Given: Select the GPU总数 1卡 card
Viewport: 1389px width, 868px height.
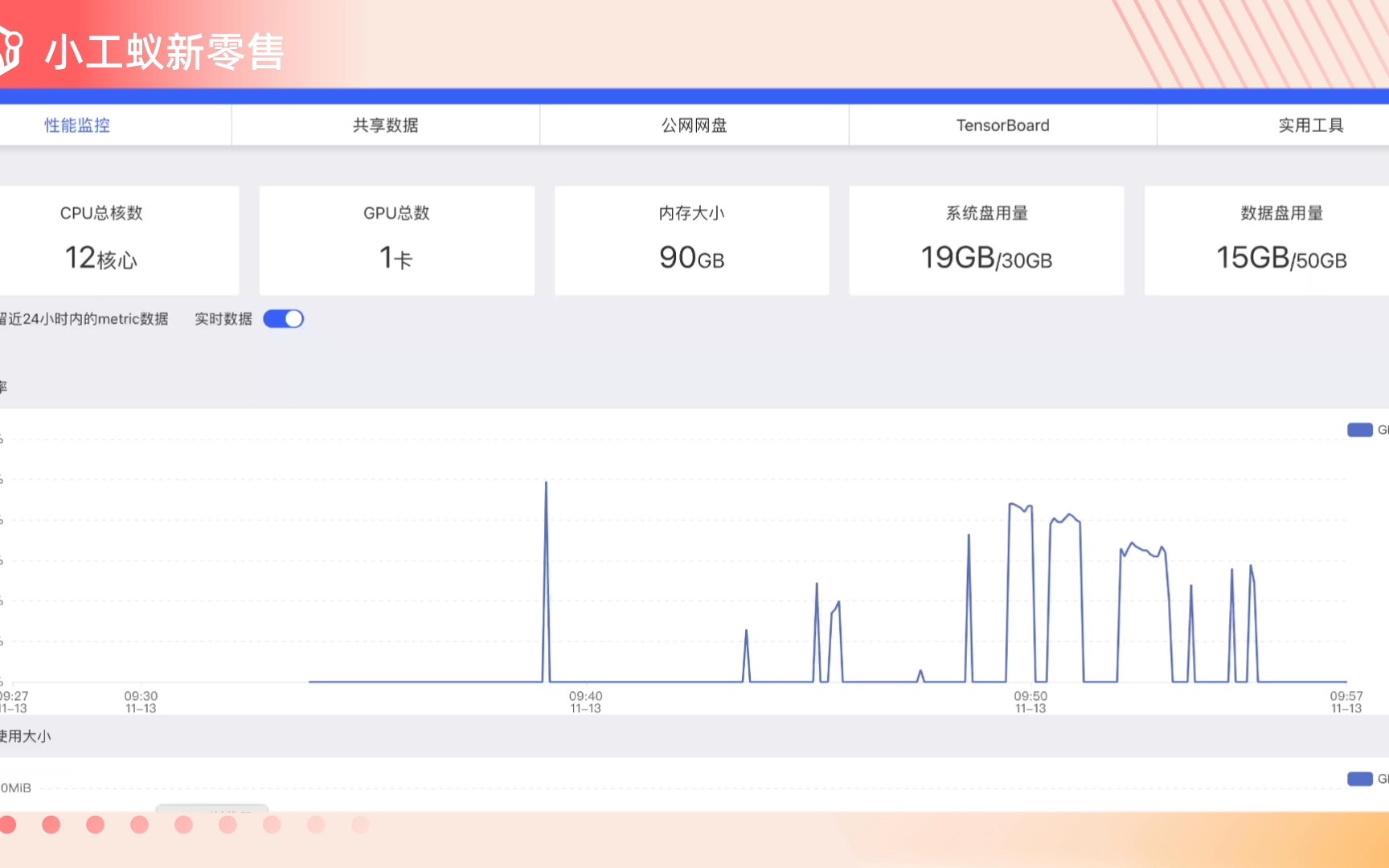Looking at the screenshot, I should click(x=396, y=240).
